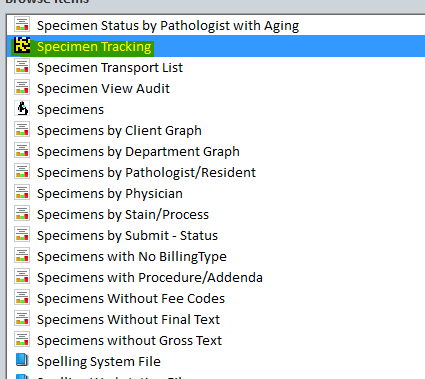Click the report icon next to Specimen View Audit
This screenshot has height=379, width=425.
pos(22,88)
